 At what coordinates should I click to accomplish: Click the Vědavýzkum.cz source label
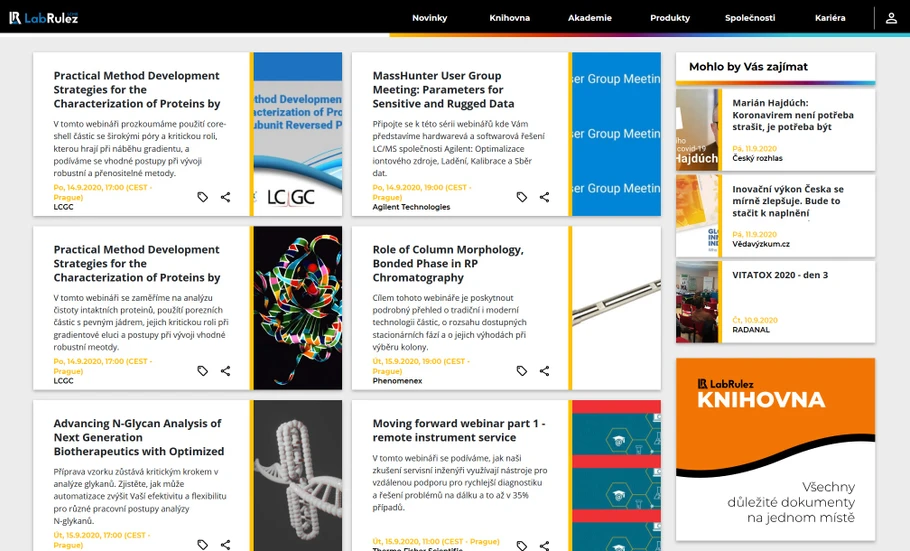point(760,244)
